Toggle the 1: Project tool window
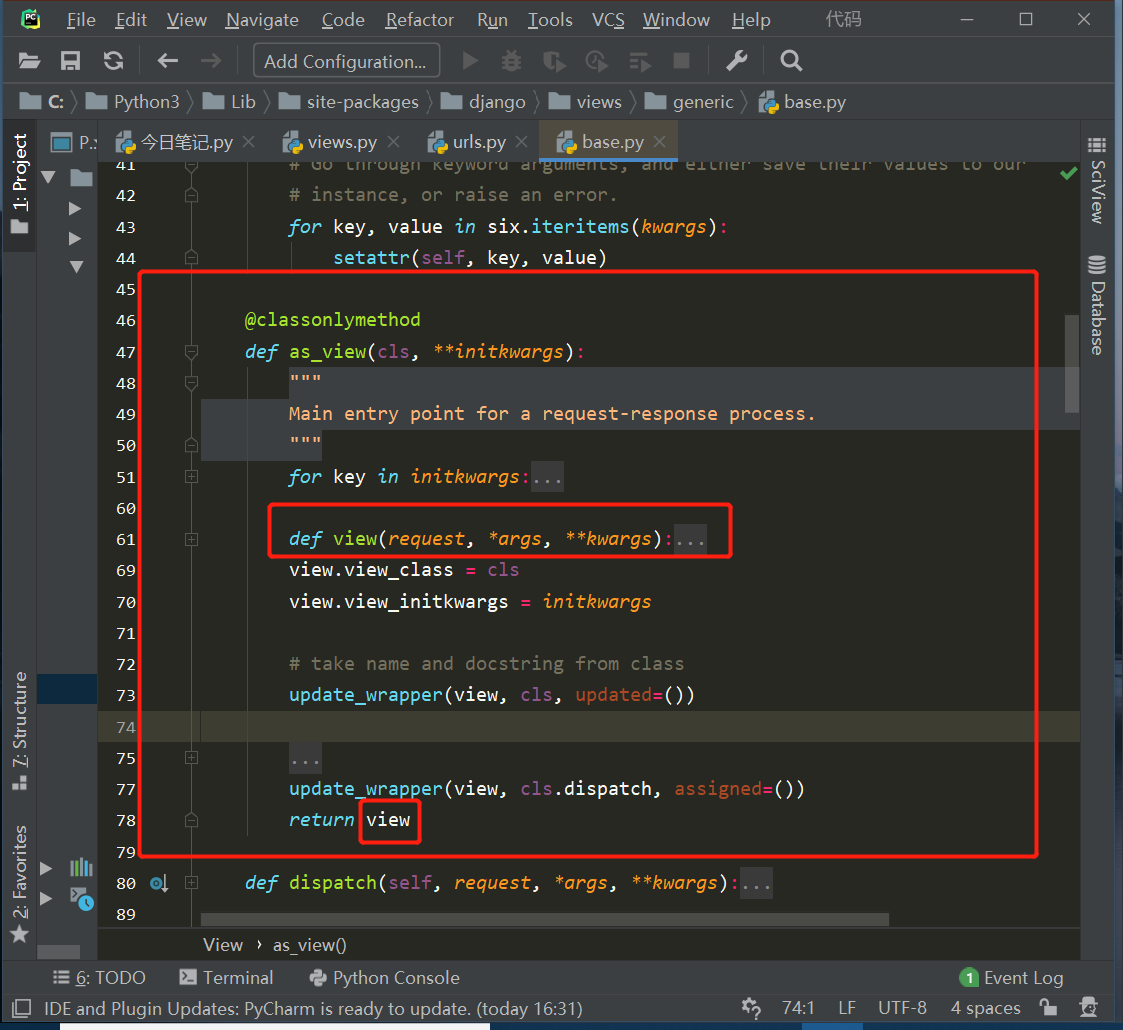Image resolution: width=1123 pixels, height=1030 pixels. click(19, 183)
